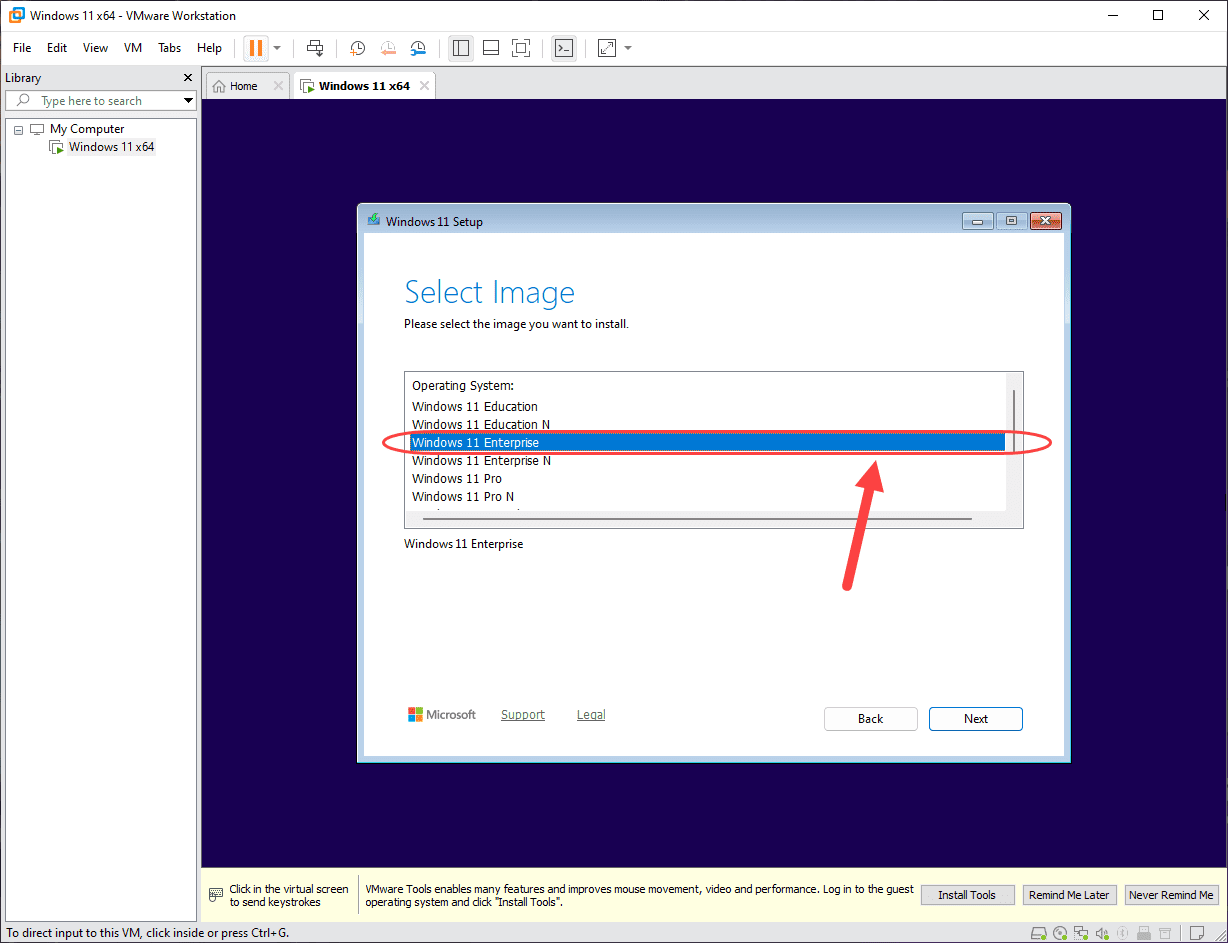Click the stretch guest display icon

(x=607, y=48)
